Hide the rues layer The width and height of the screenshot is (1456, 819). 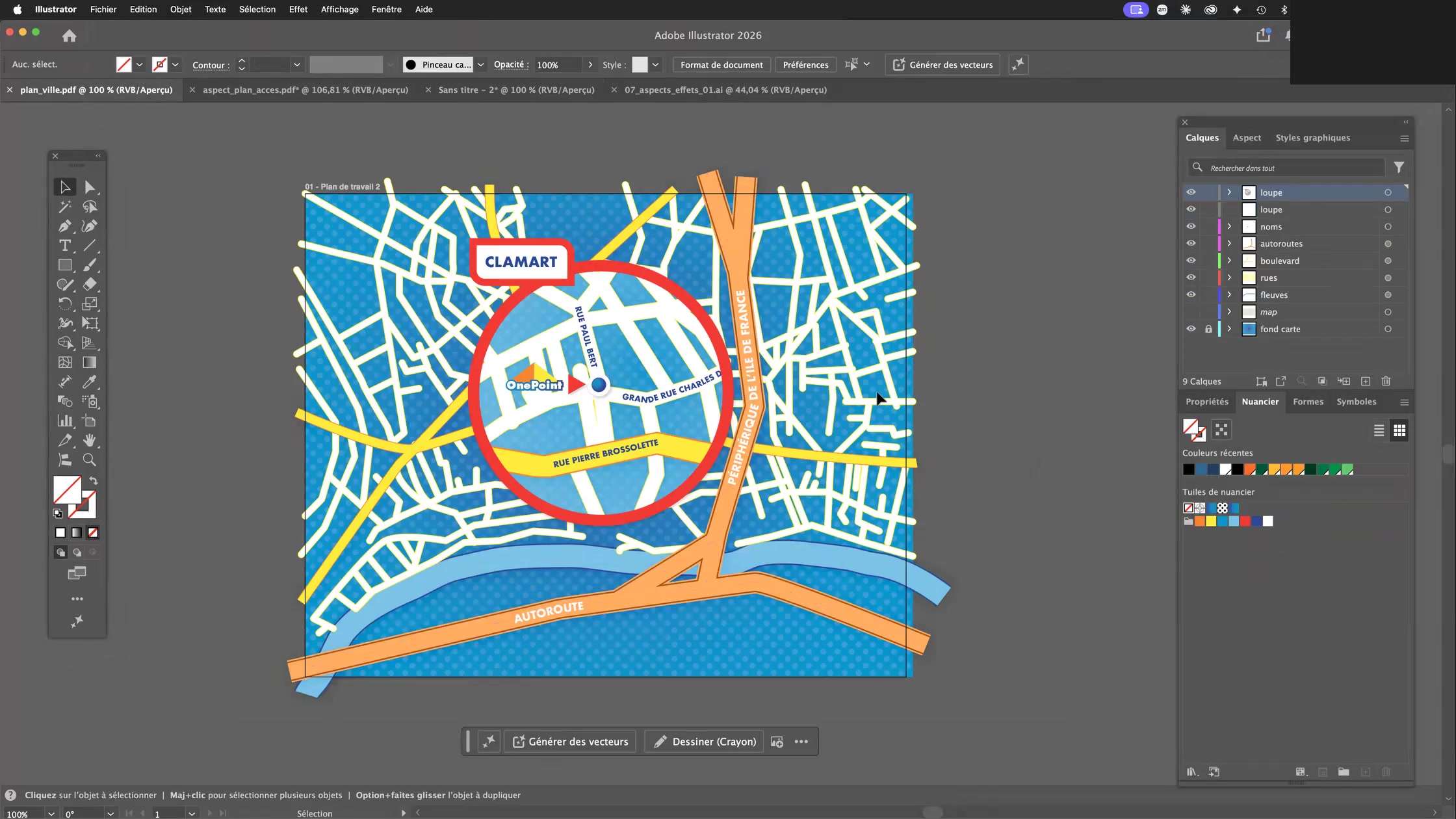pyautogui.click(x=1191, y=277)
